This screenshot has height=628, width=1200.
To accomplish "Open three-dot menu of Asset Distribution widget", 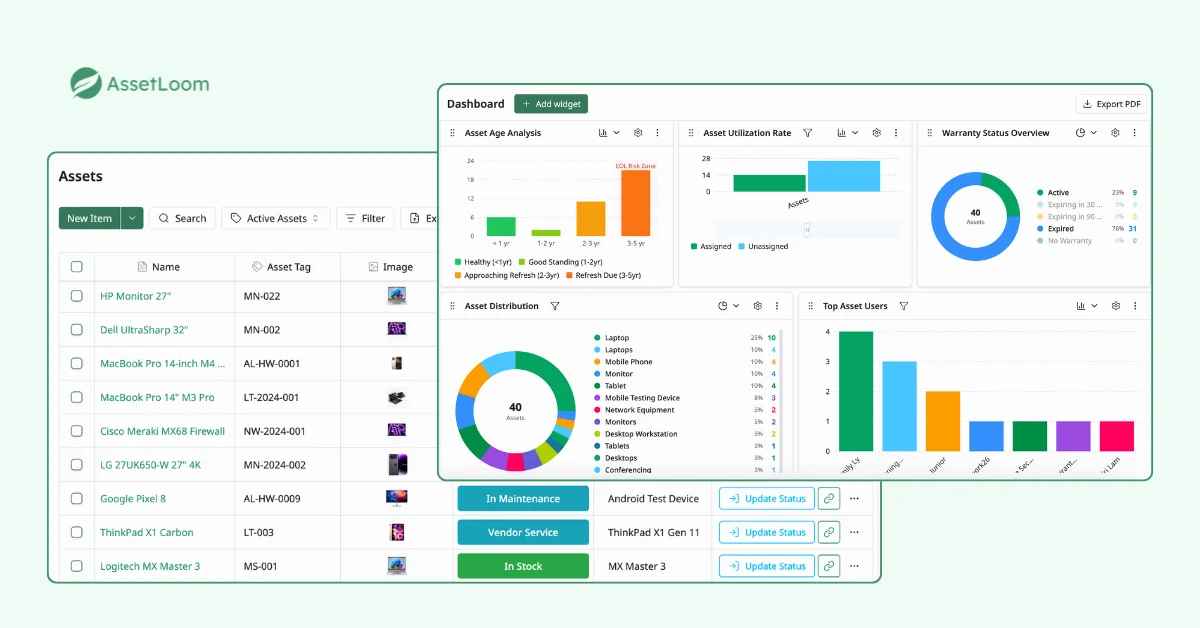I will point(777,306).
